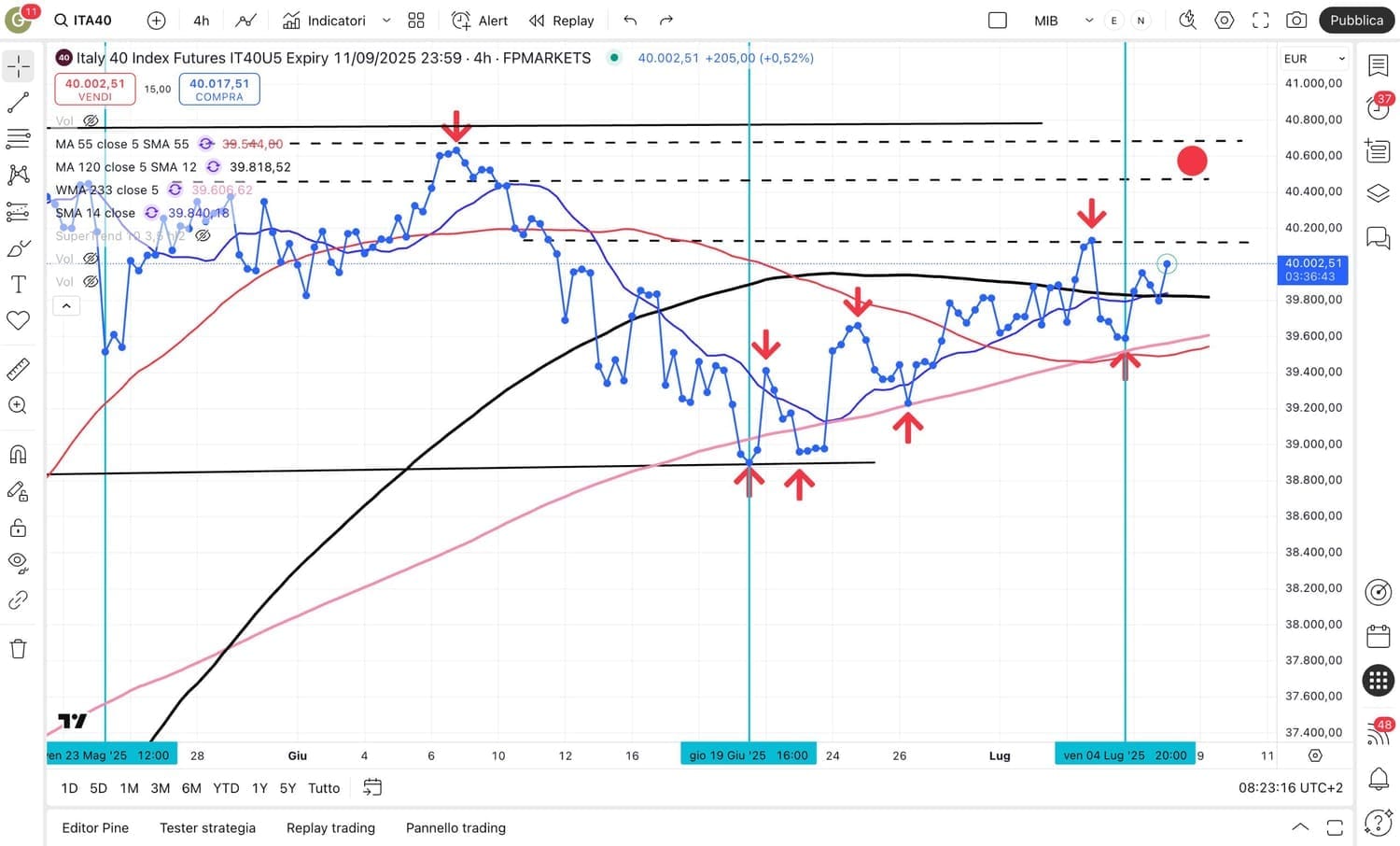Open the notifications bell
1400x846 pixels.
pyautogui.click(x=1379, y=778)
